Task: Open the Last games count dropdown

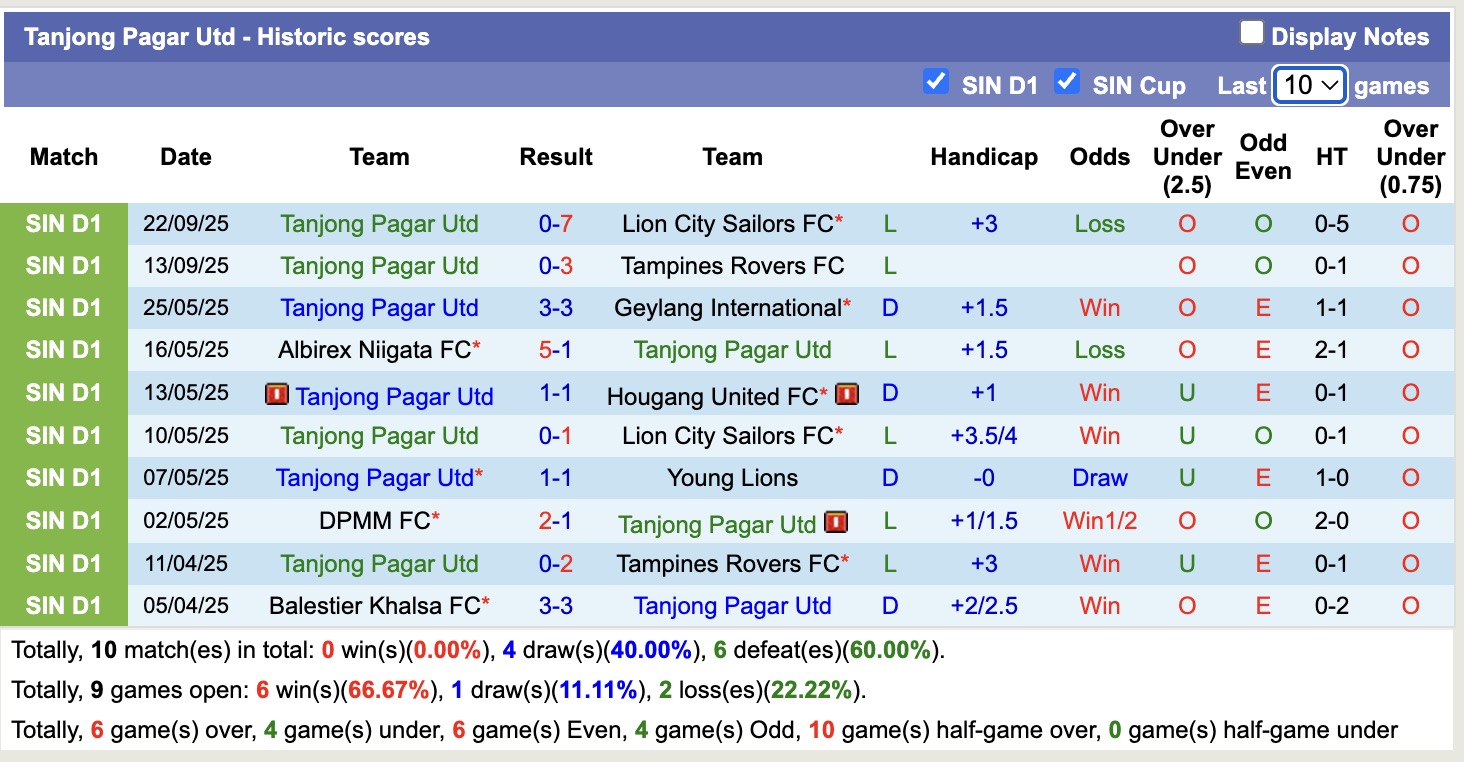Action: click(1309, 86)
